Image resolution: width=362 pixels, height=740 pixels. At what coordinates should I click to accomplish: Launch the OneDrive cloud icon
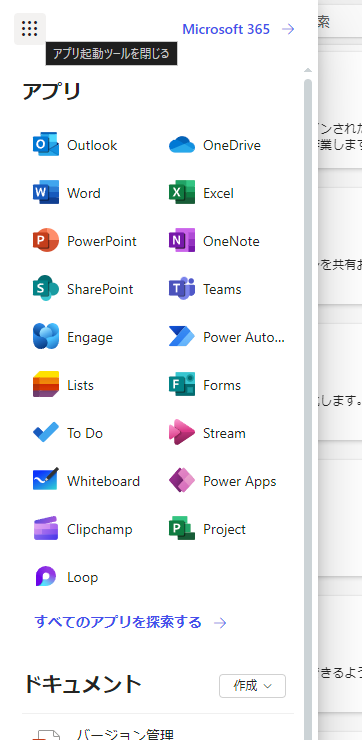(x=182, y=145)
